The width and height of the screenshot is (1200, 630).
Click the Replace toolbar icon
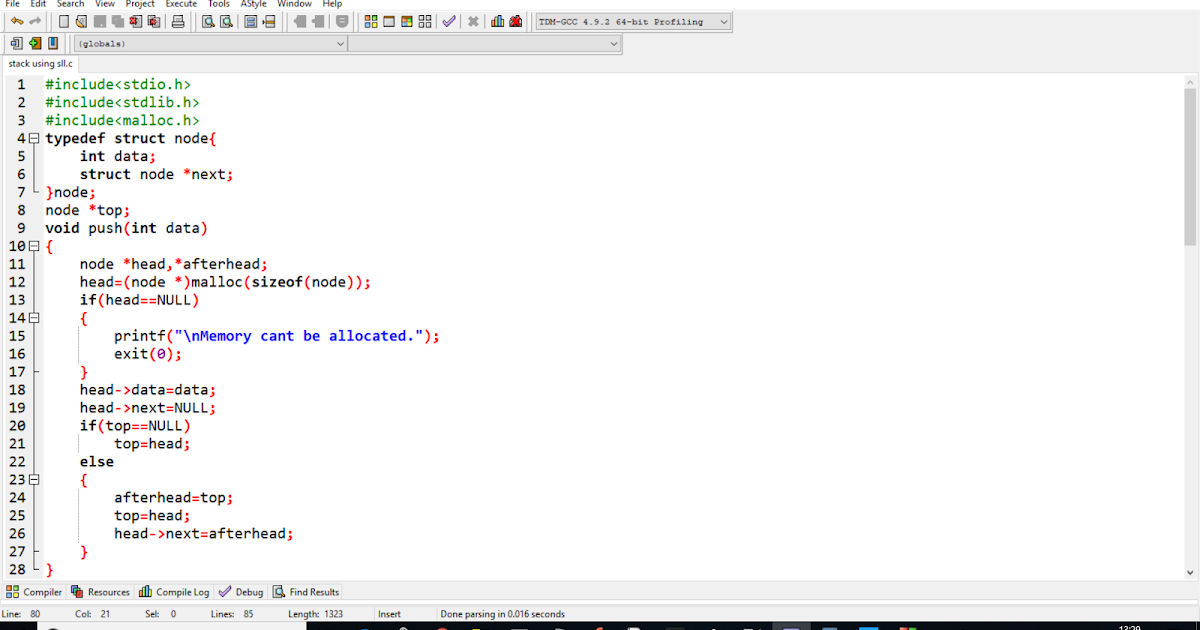tap(226, 21)
